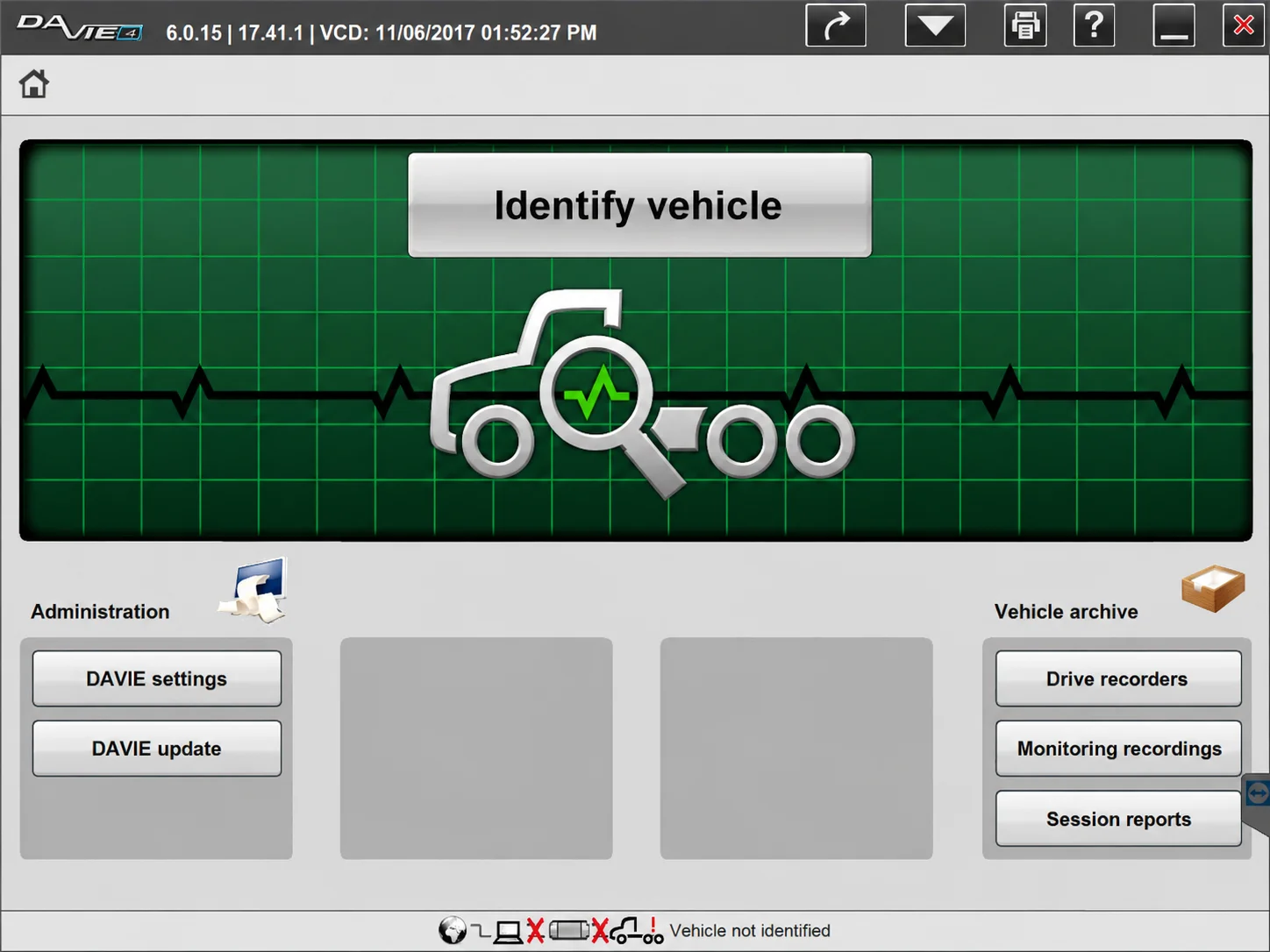
Task: Print the current screen via printer icon
Action: click(x=1025, y=25)
